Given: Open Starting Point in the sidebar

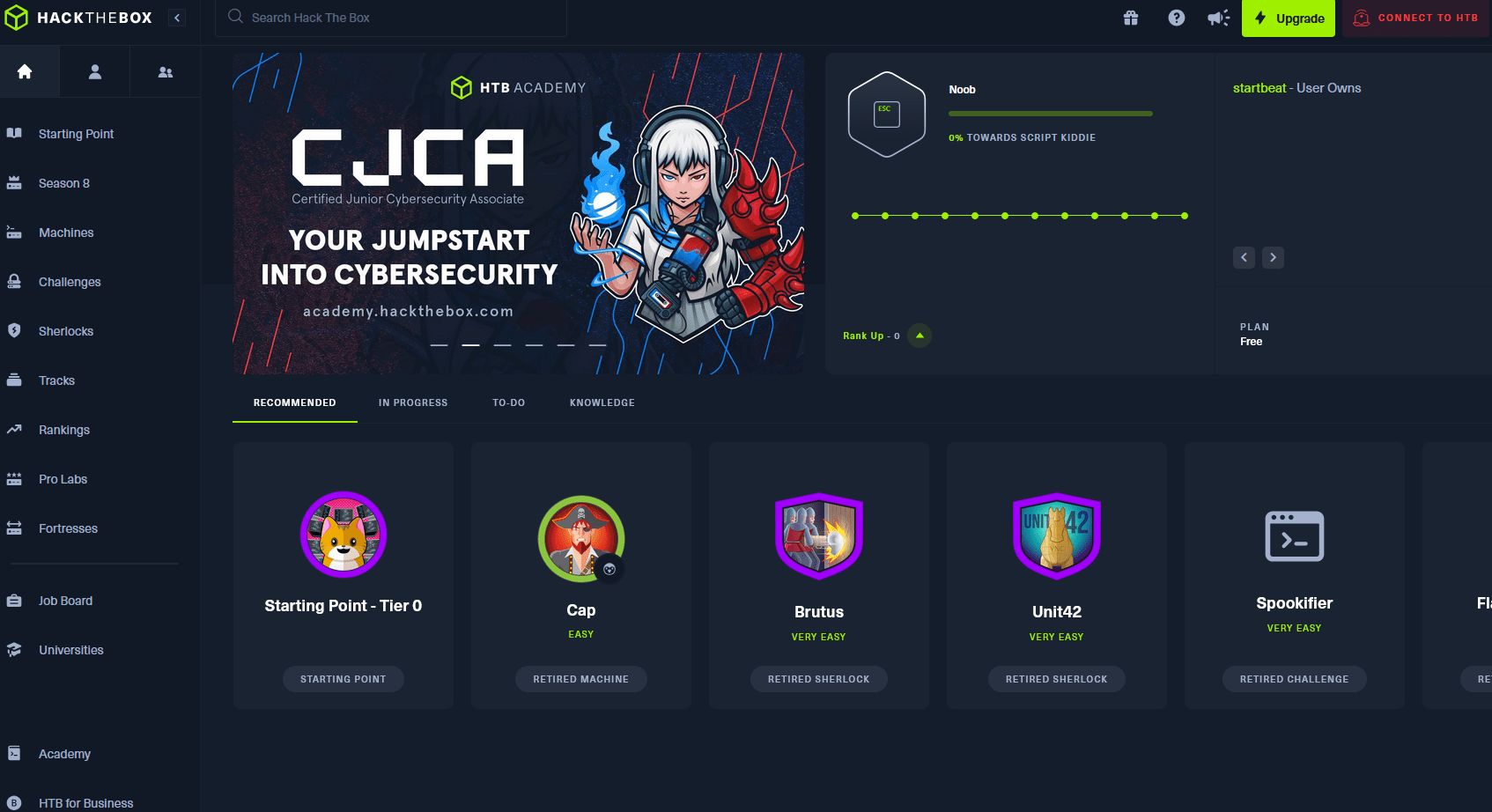Looking at the screenshot, I should 77,134.
